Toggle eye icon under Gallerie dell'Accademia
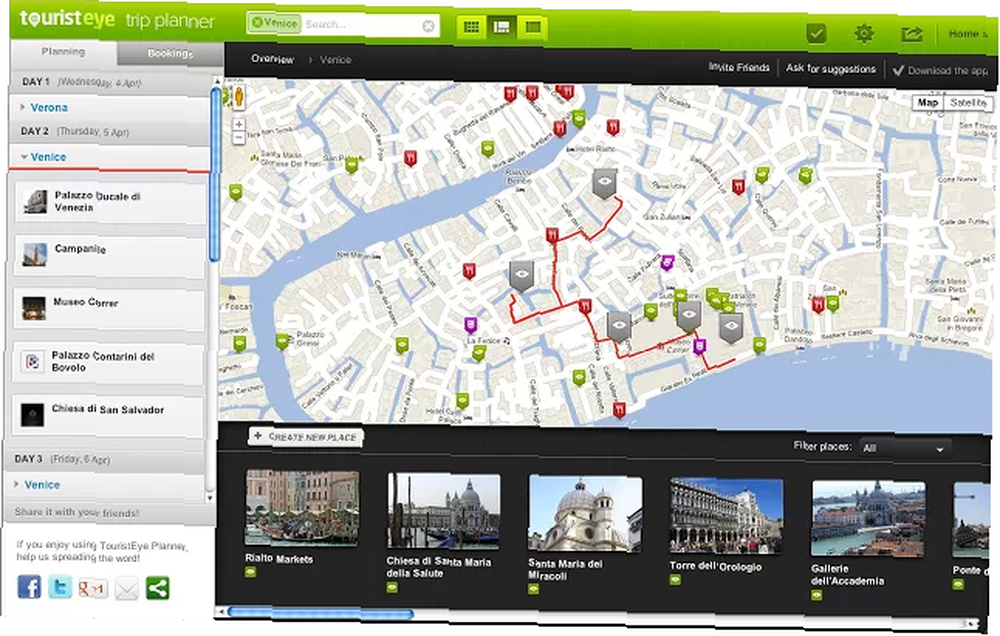Screen dimensions: 1000x636 (817, 595)
